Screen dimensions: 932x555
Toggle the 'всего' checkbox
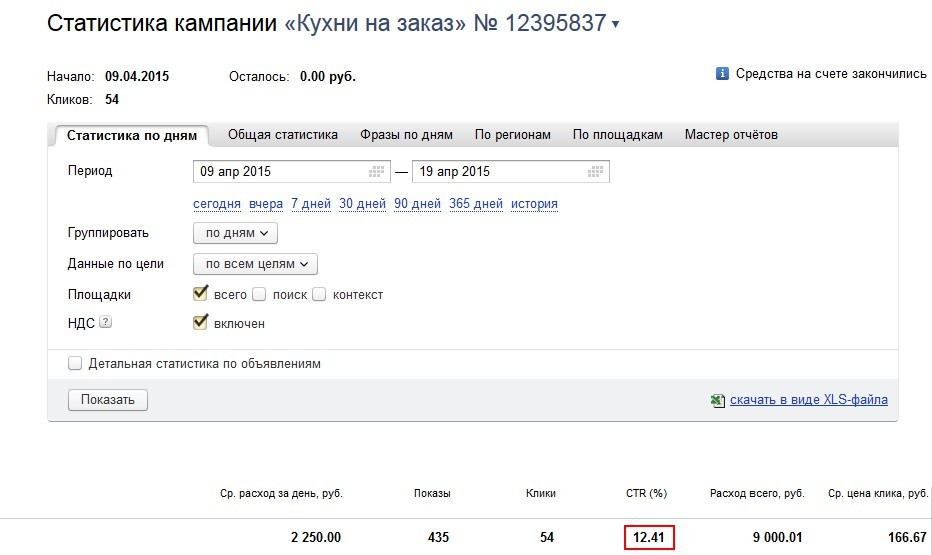tap(200, 294)
